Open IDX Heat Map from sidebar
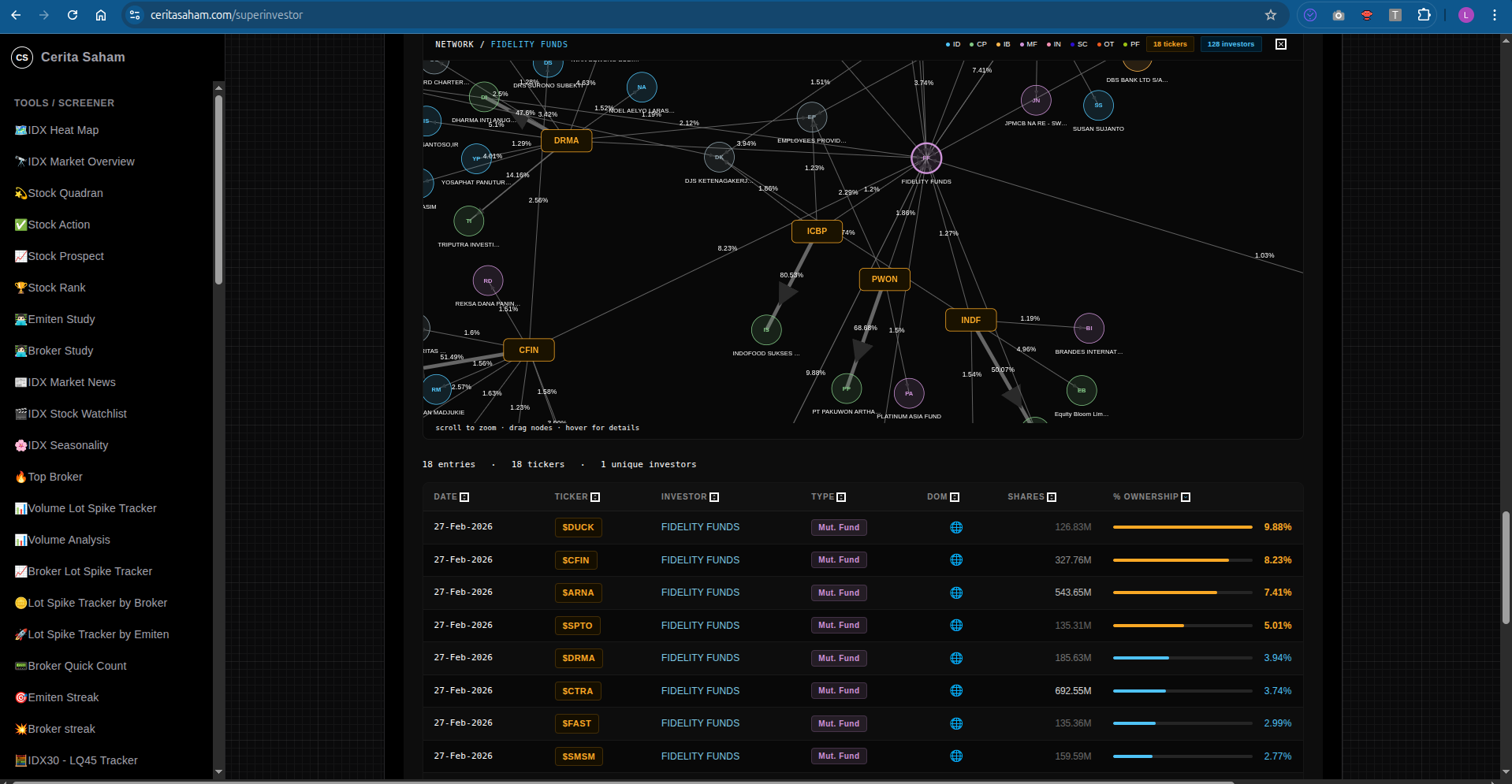 (63, 131)
